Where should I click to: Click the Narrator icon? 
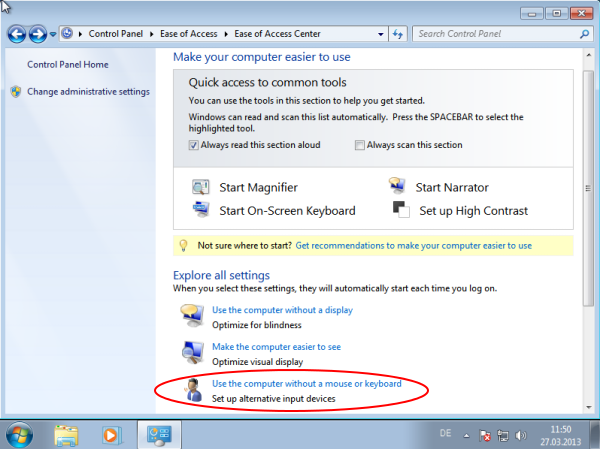click(x=397, y=185)
